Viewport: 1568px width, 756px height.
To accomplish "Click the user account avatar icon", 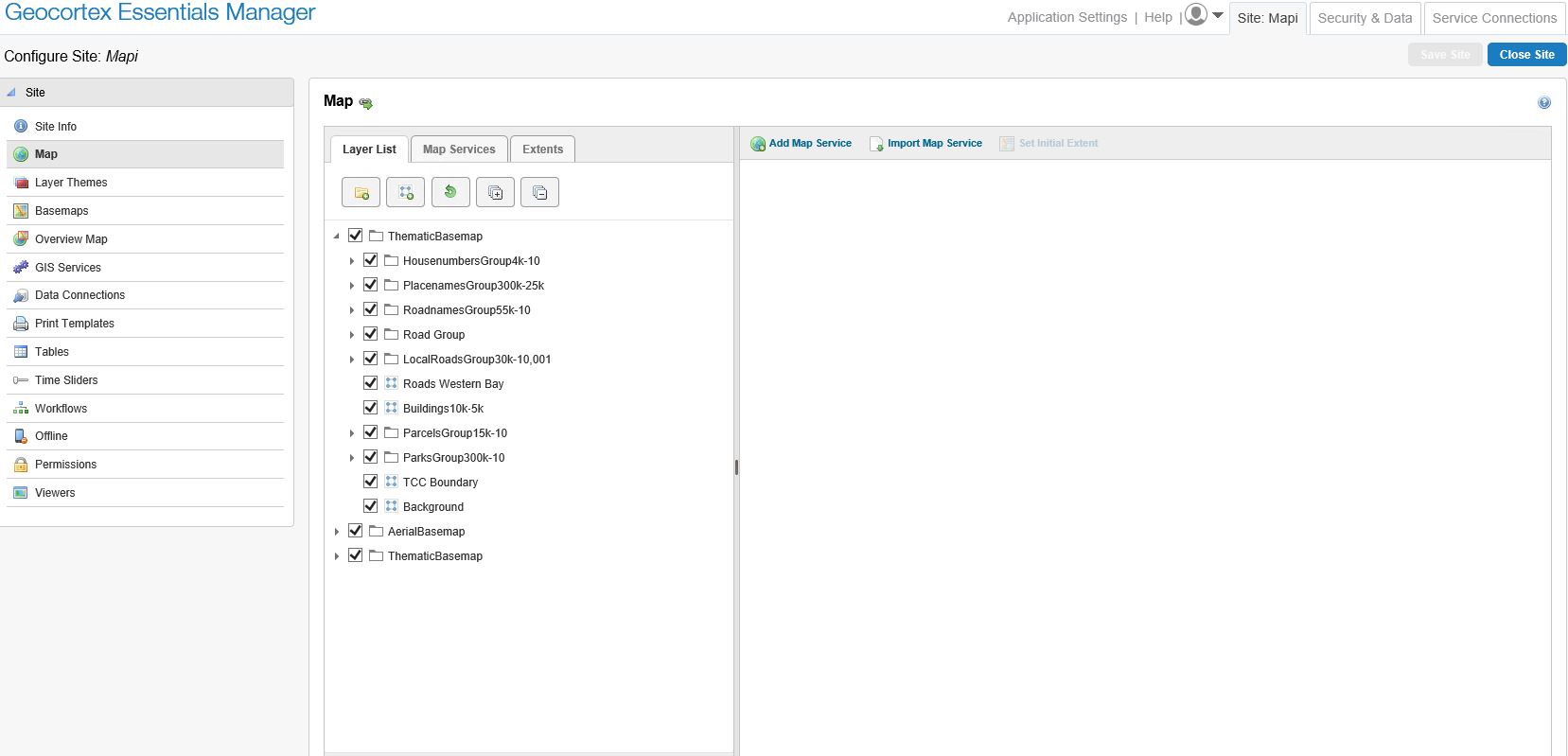I will pyautogui.click(x=1196, y=15).
